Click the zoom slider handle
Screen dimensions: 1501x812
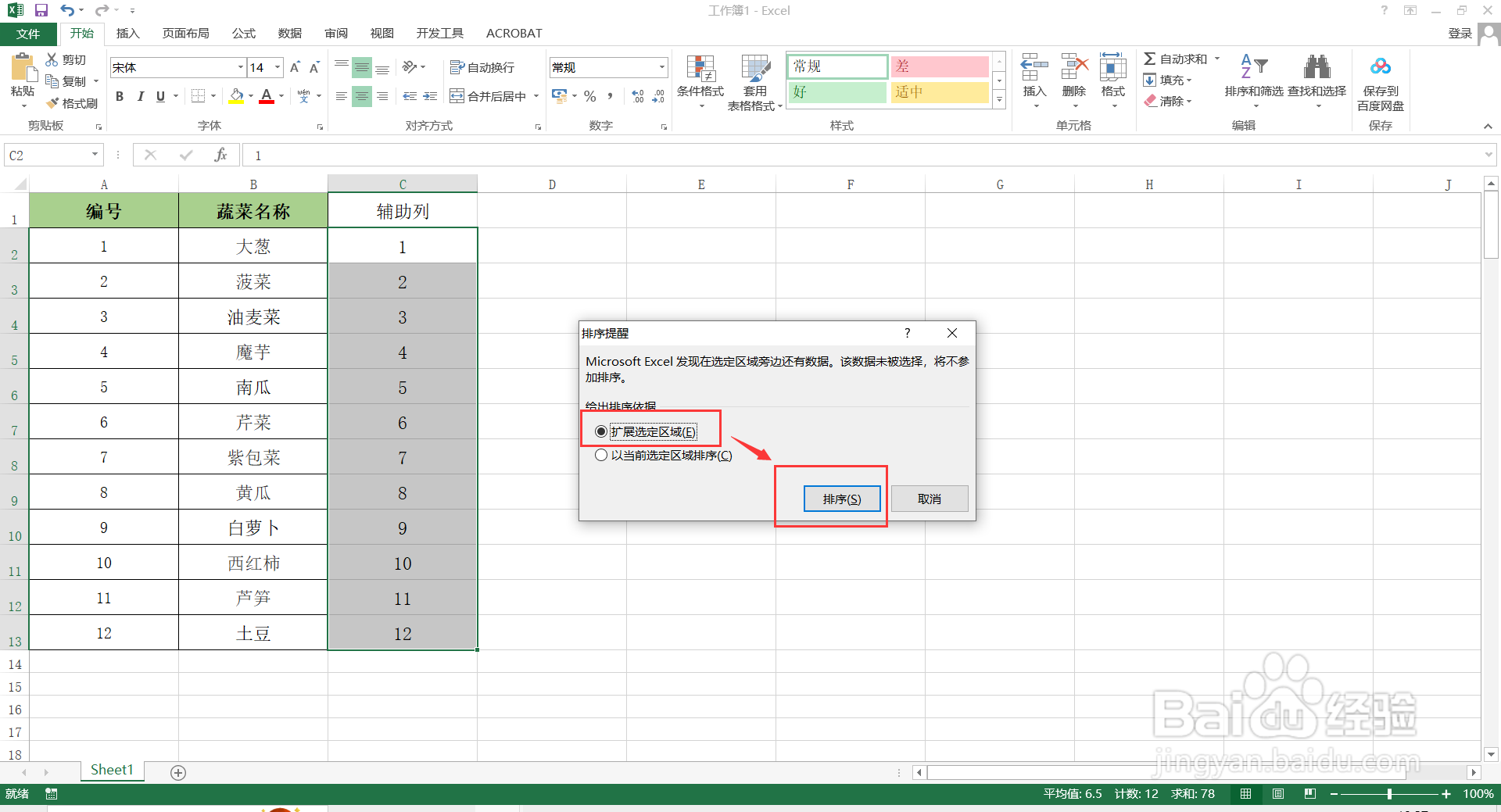coord(1389,794)
